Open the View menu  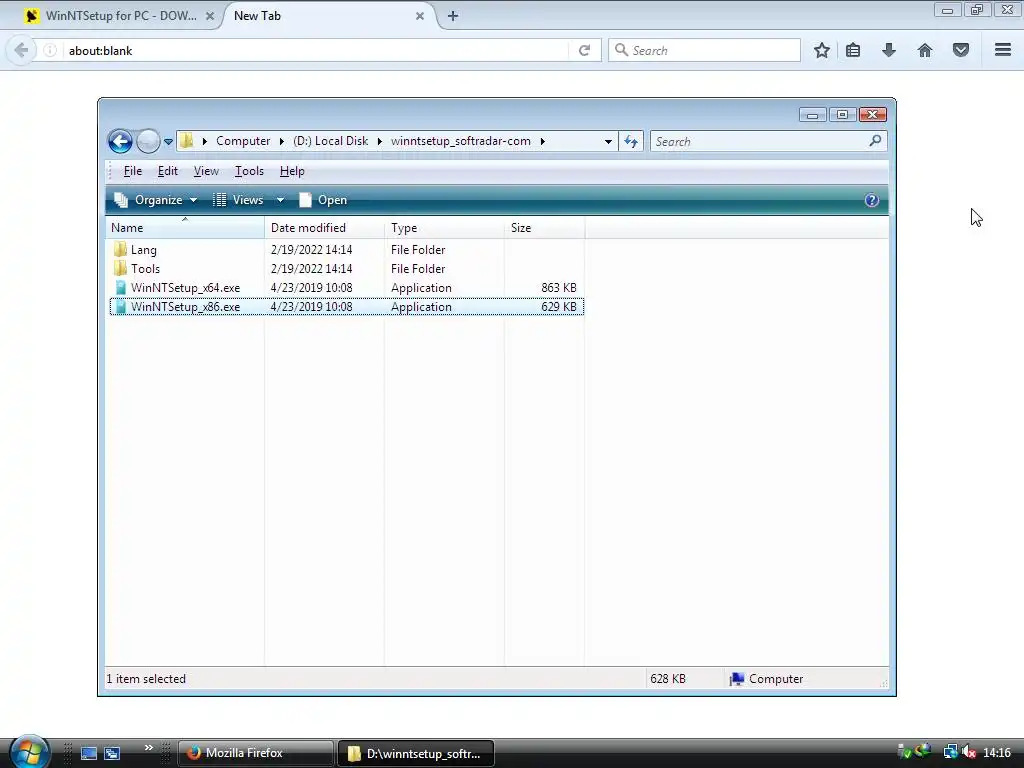206,171
